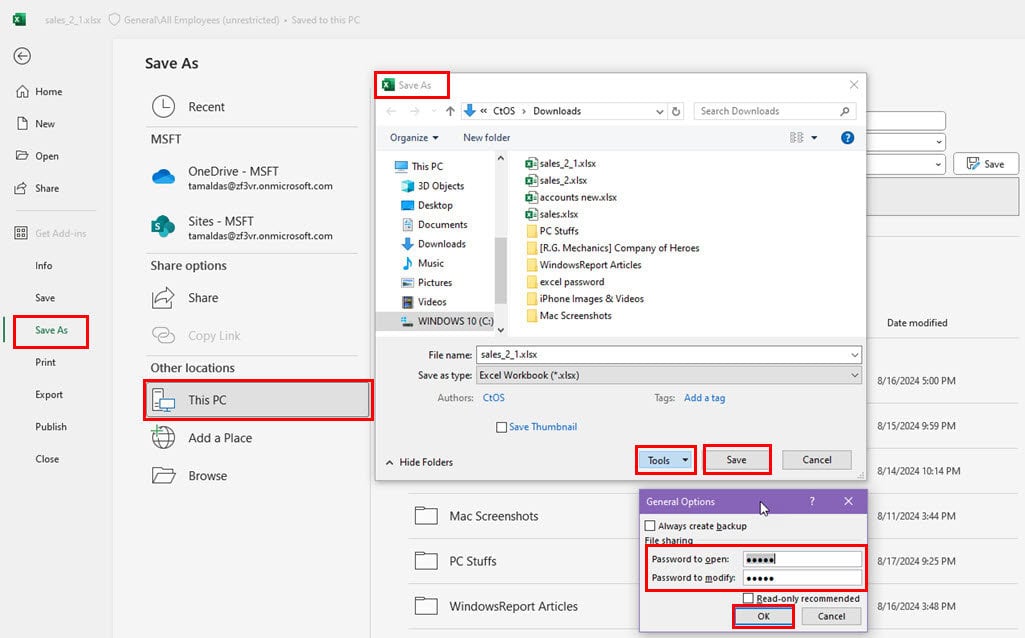
Task: Cancel the Save As dialog
Action: coord(817,460)
